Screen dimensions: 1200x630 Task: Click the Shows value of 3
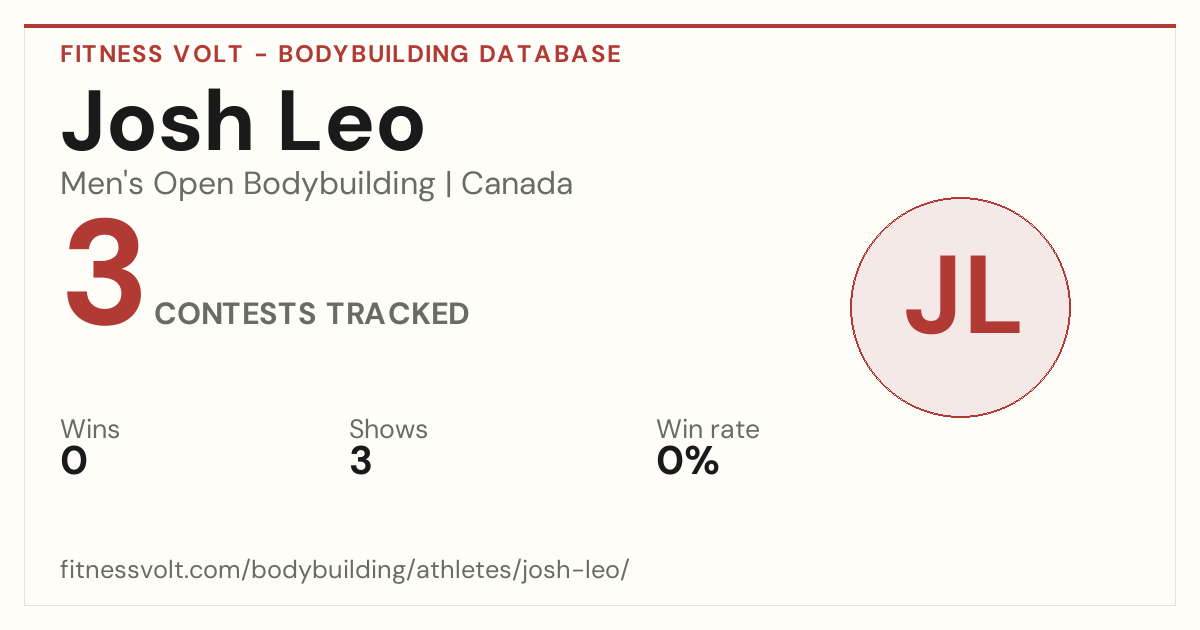pos(361,461)
